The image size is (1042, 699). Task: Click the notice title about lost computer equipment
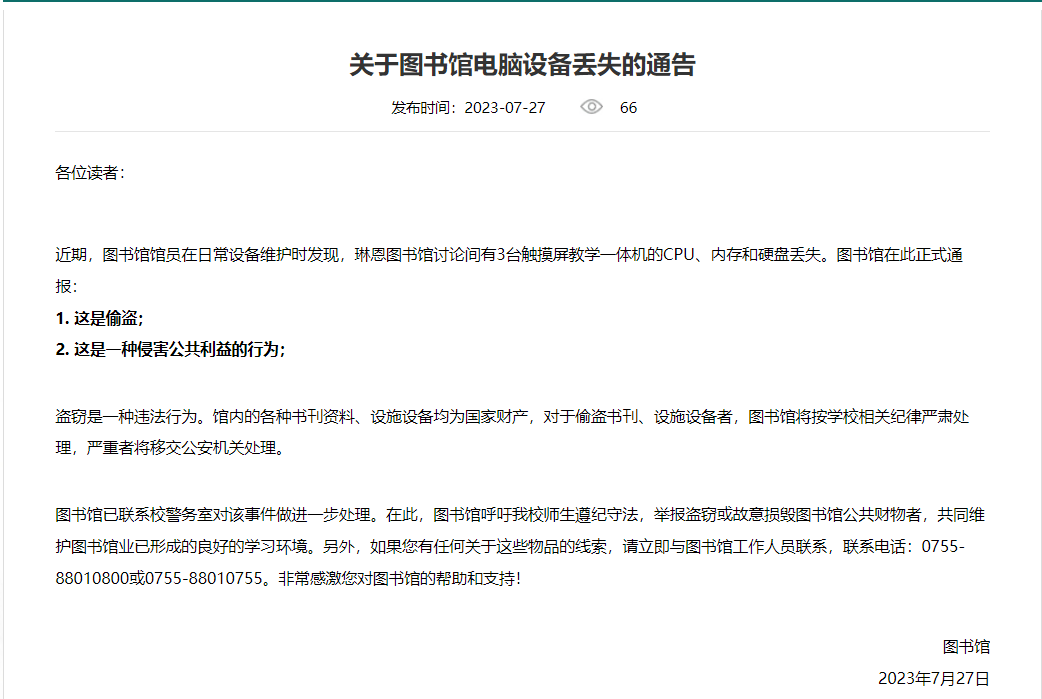(521, 65)
